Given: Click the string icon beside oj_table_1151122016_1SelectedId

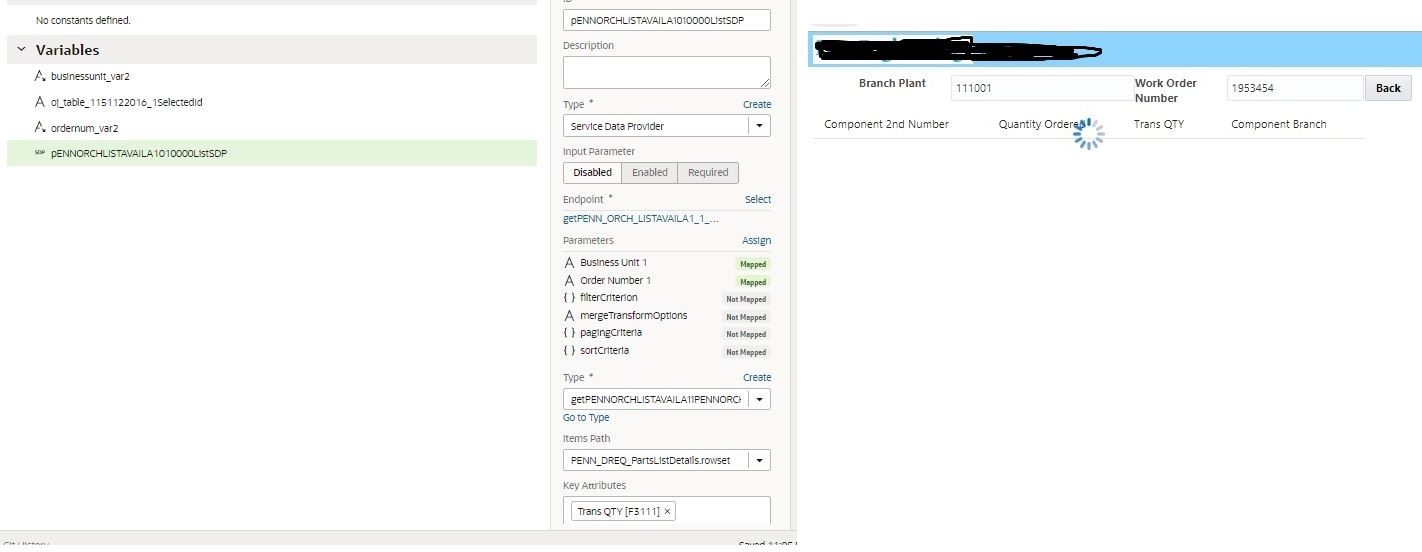Looking at the screenshot, I should click(40, 102).
